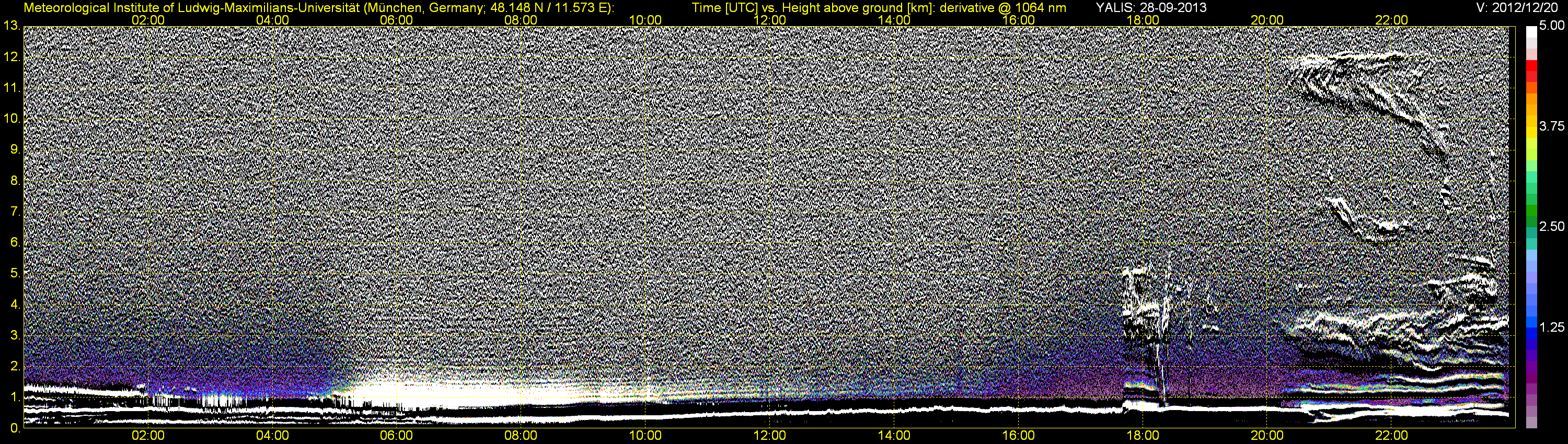Click the 5.00 colorbar value
Viewport: 1568px width, 444px height.
[x=1552, y=26]
